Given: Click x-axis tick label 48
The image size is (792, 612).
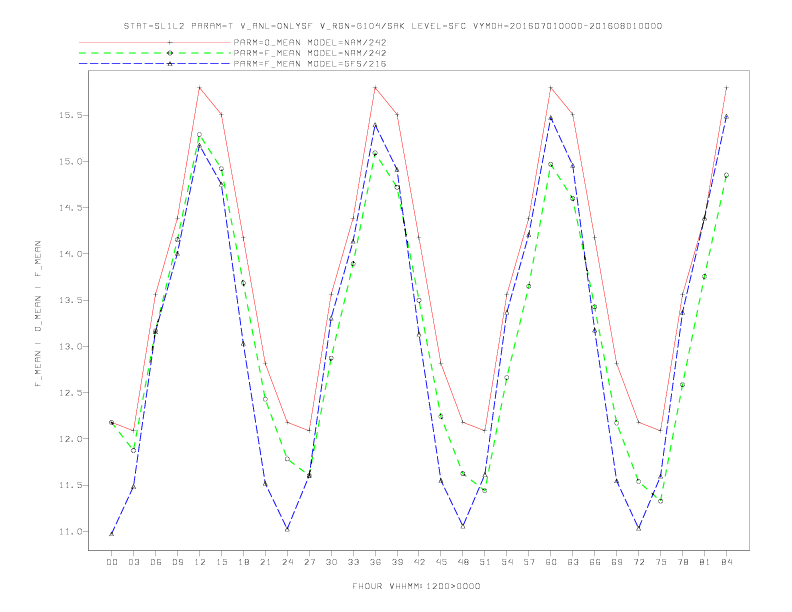Looking at the screenshot, I should click(463, 562).
